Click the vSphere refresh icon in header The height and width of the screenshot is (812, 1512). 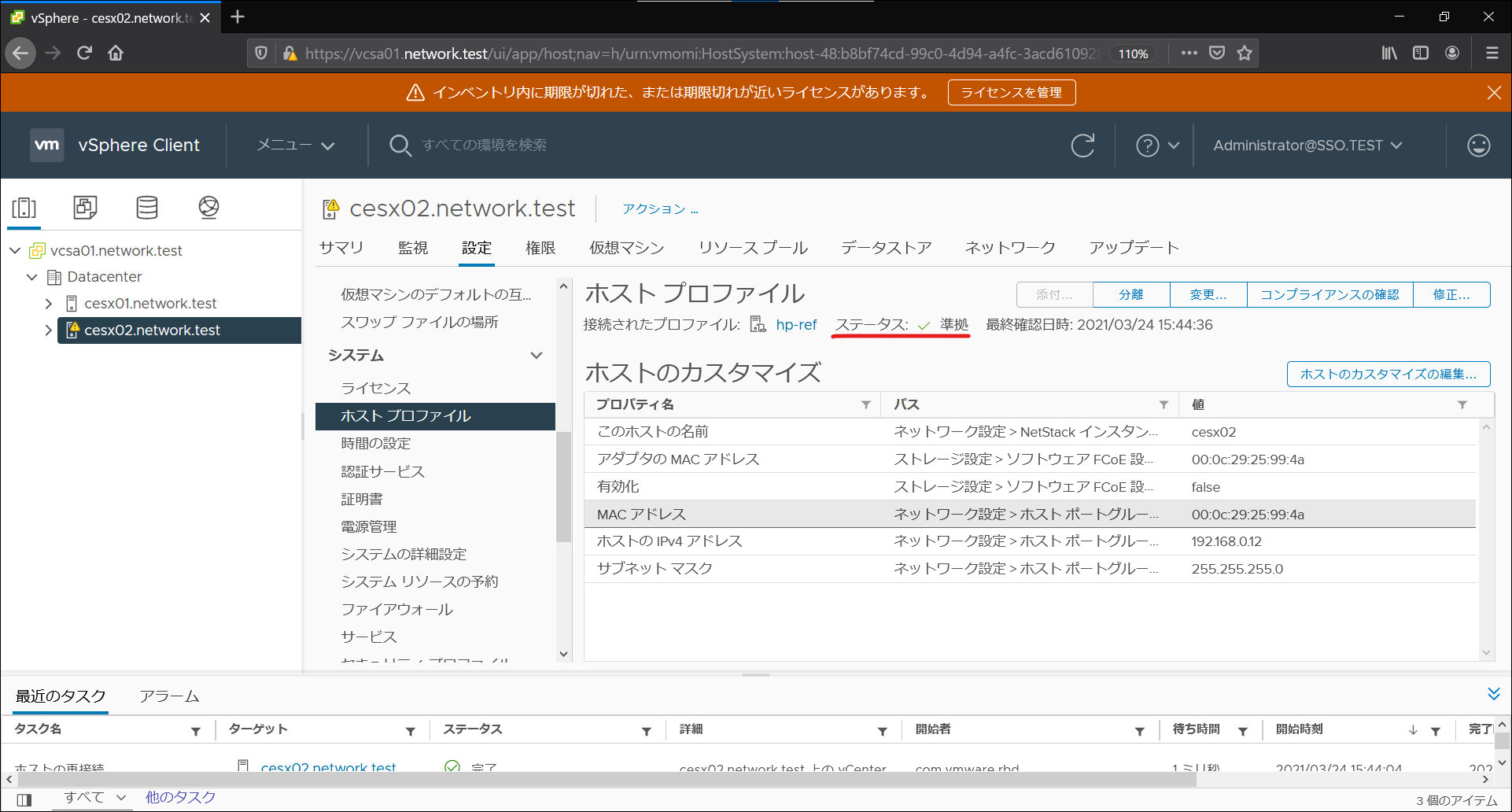pos(1082,146)
